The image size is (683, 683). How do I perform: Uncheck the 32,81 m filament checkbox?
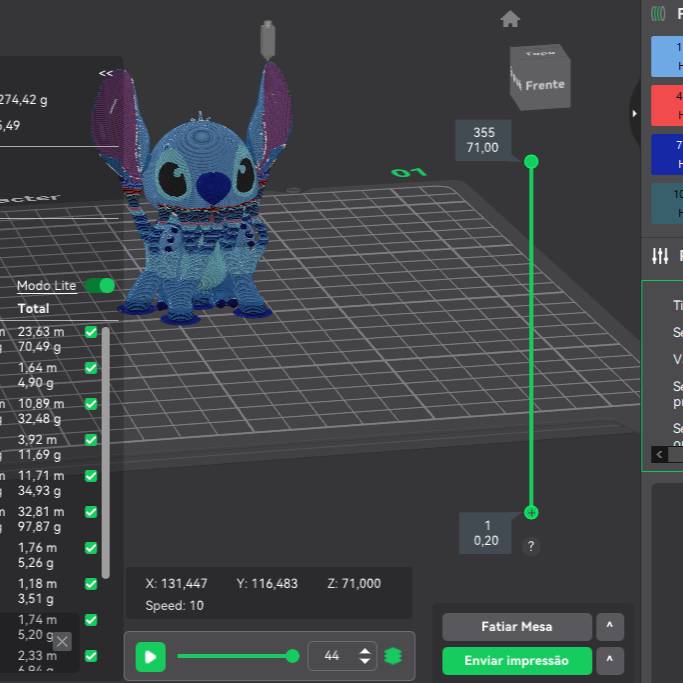tap(91, 512)
